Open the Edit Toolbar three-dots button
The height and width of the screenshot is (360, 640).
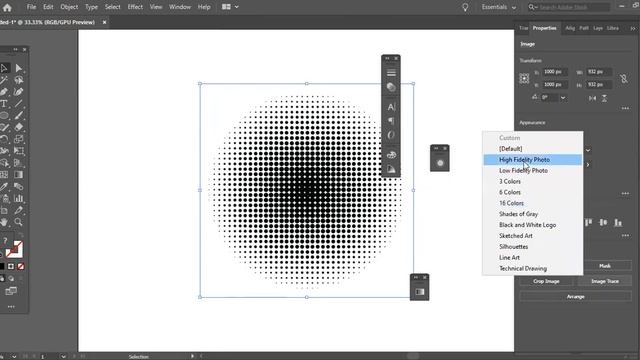pyautogui.click(x=11, y=307)
